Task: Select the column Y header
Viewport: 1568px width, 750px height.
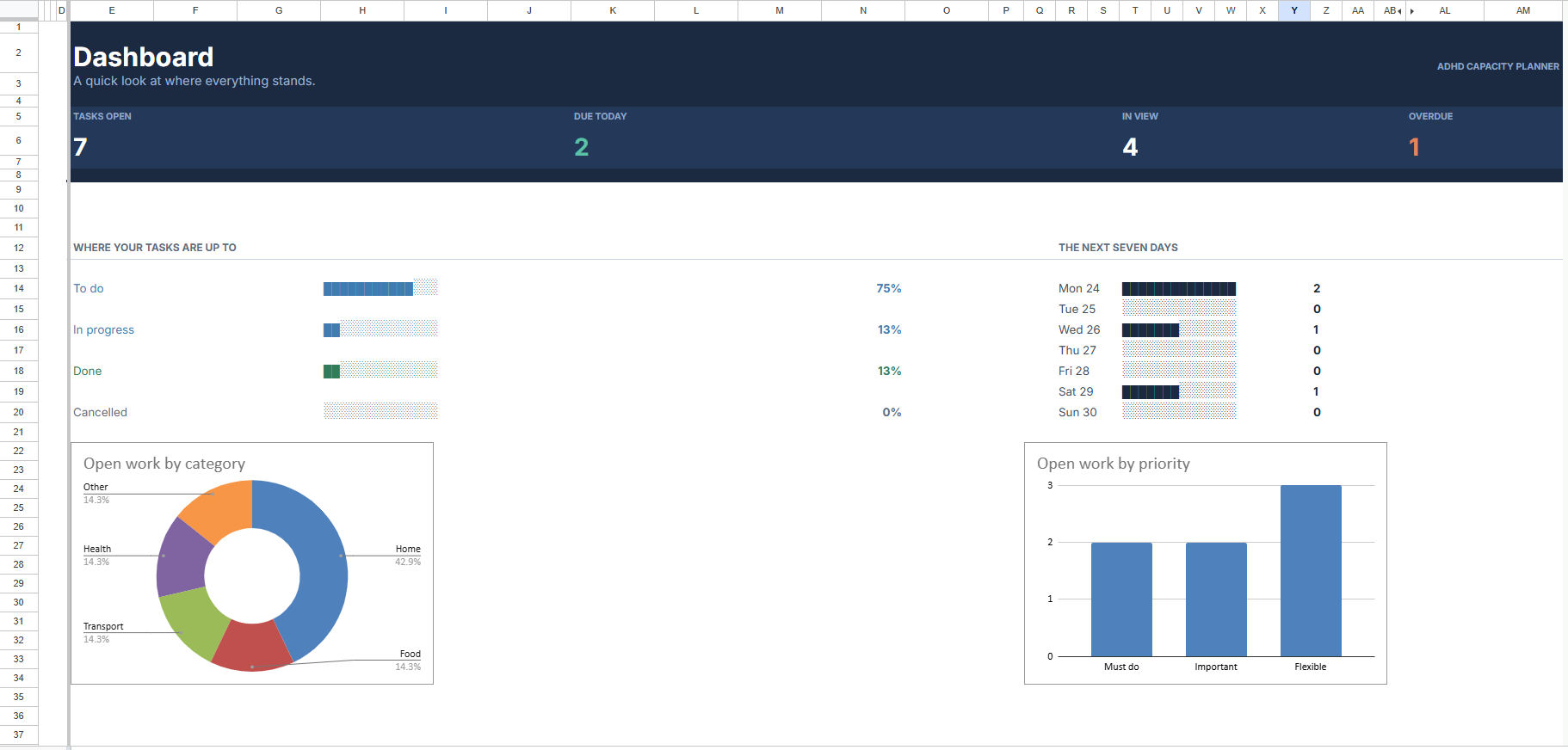Action: [1294, 10]
